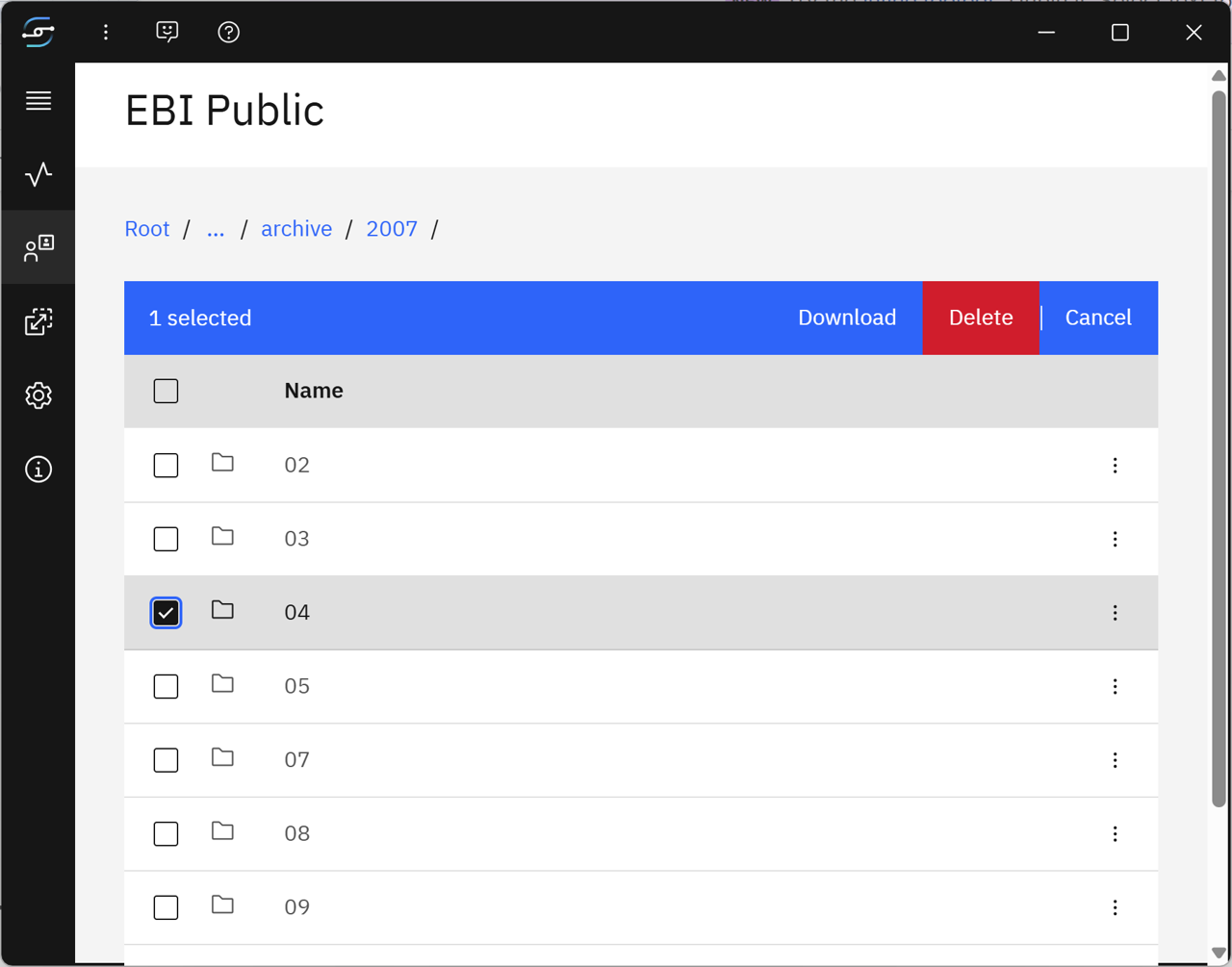Open the options menu for folder 03

point(1115,539)
